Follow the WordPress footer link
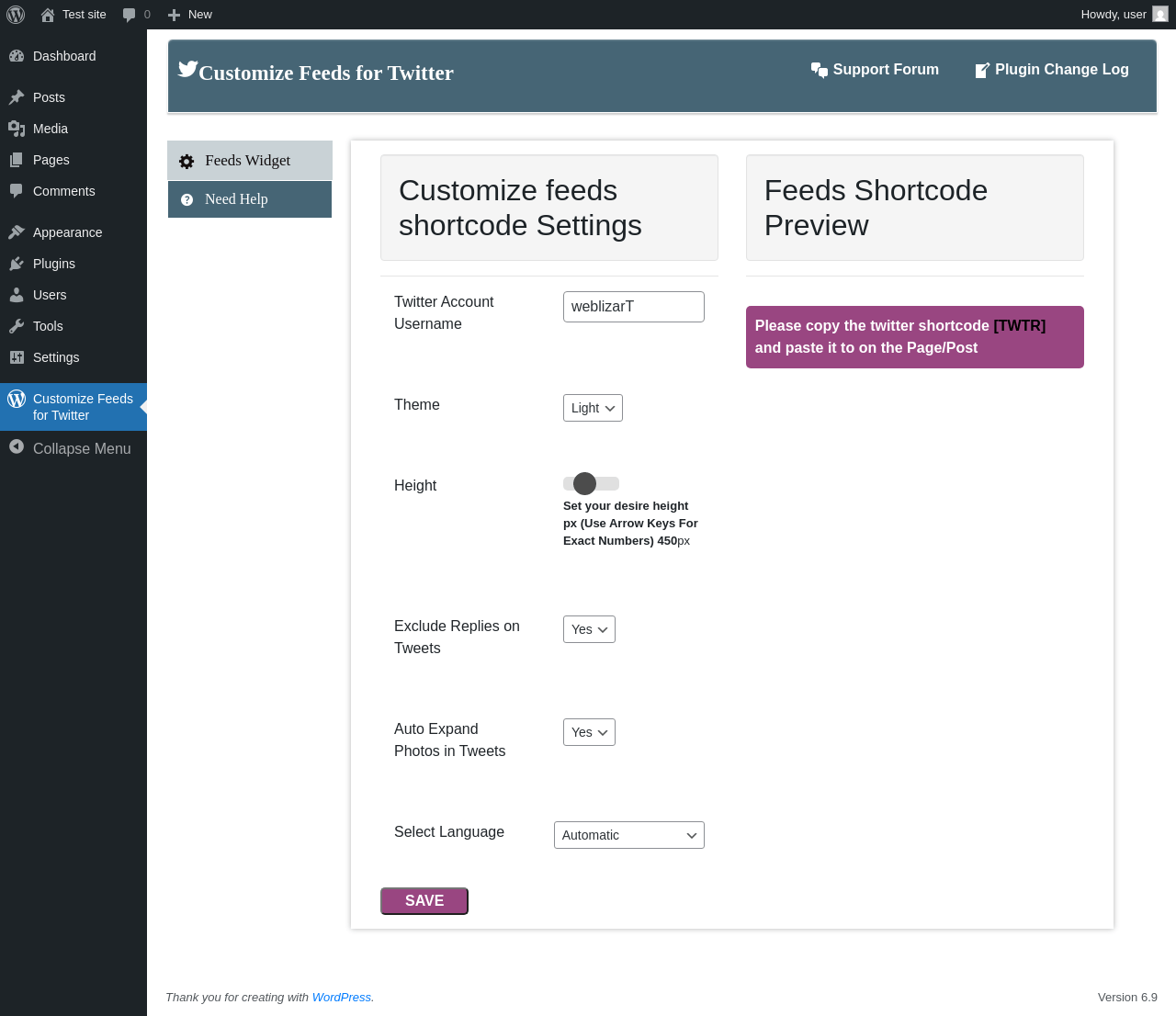1176x1016 pixels. point(342,998)
